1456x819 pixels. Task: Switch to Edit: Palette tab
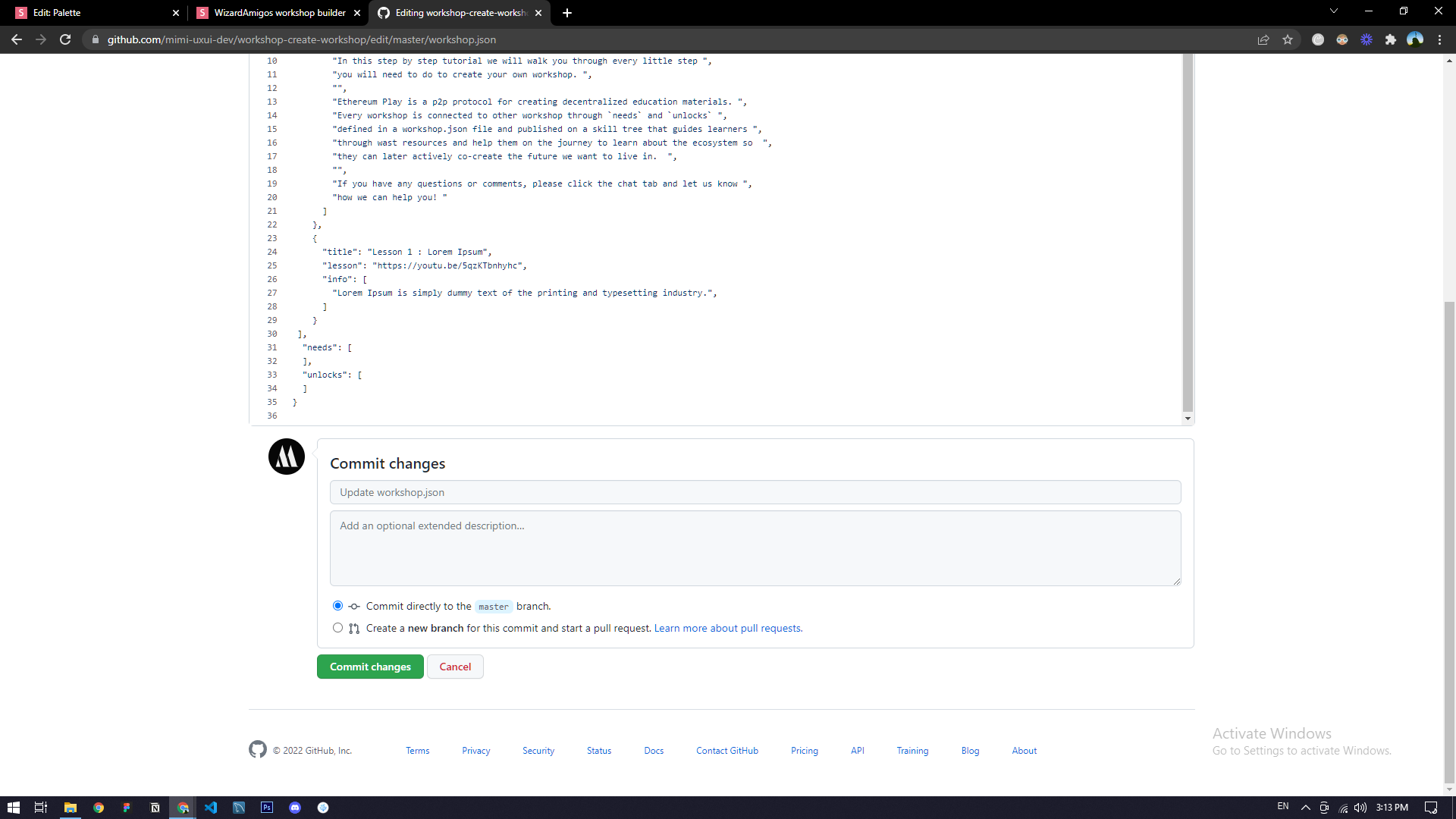coord(91,13)
